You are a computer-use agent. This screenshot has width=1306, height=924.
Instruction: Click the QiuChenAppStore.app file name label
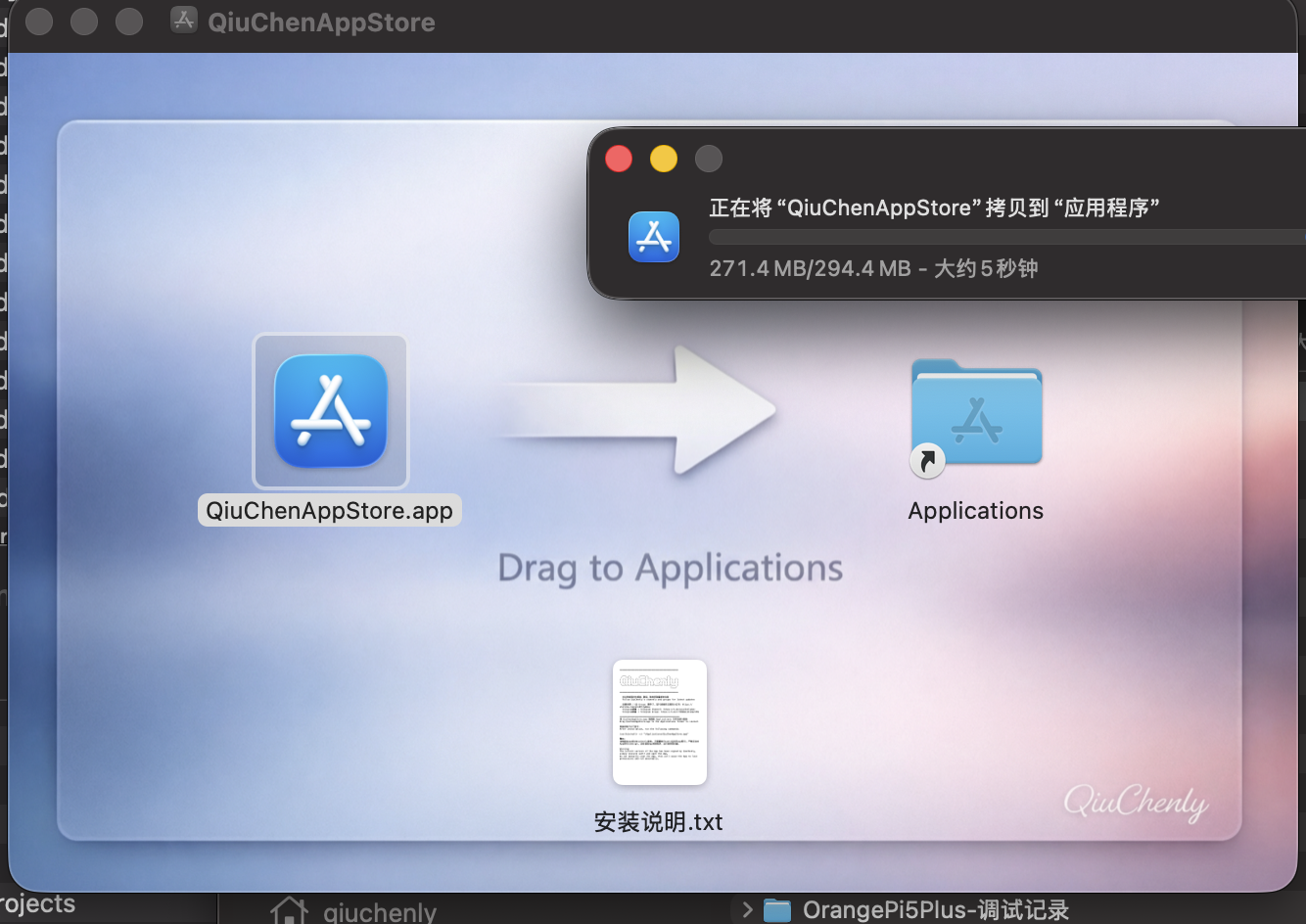329,511
